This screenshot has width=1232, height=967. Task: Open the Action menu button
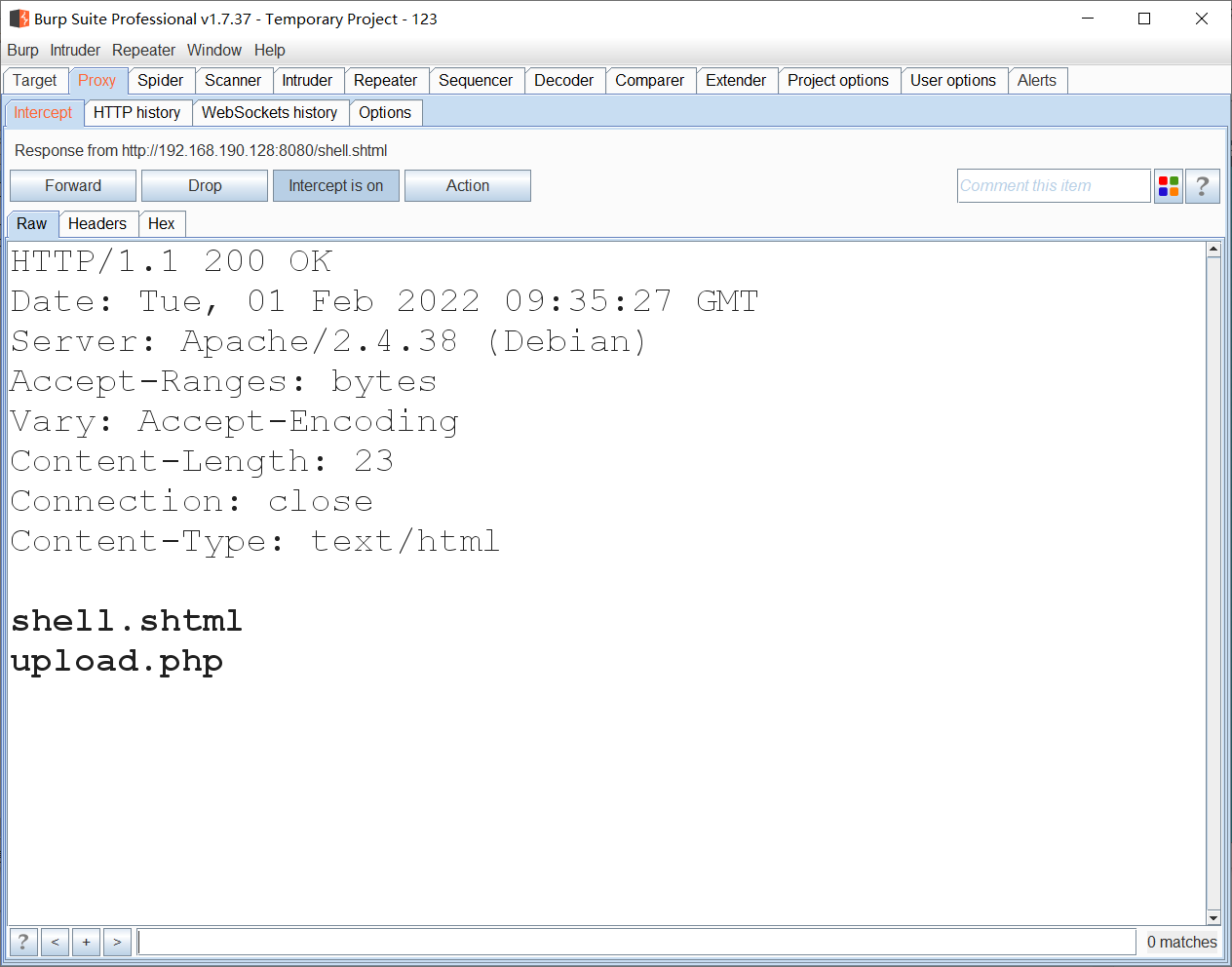point(468,186)
